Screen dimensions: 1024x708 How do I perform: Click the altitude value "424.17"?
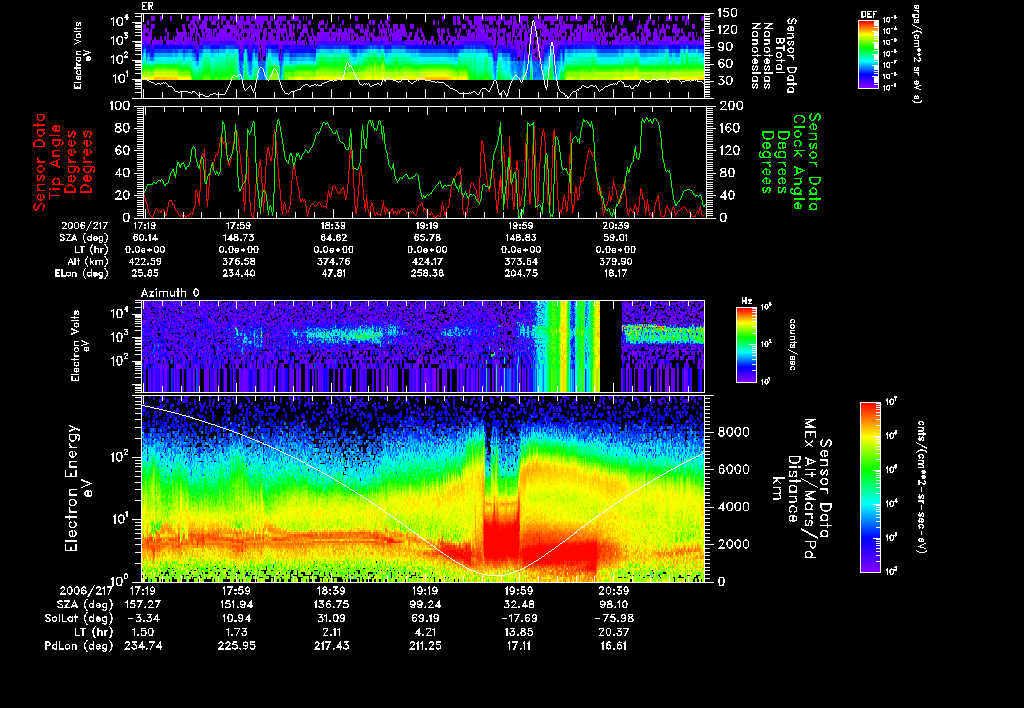pyautogui.click(x=428, y=261)
